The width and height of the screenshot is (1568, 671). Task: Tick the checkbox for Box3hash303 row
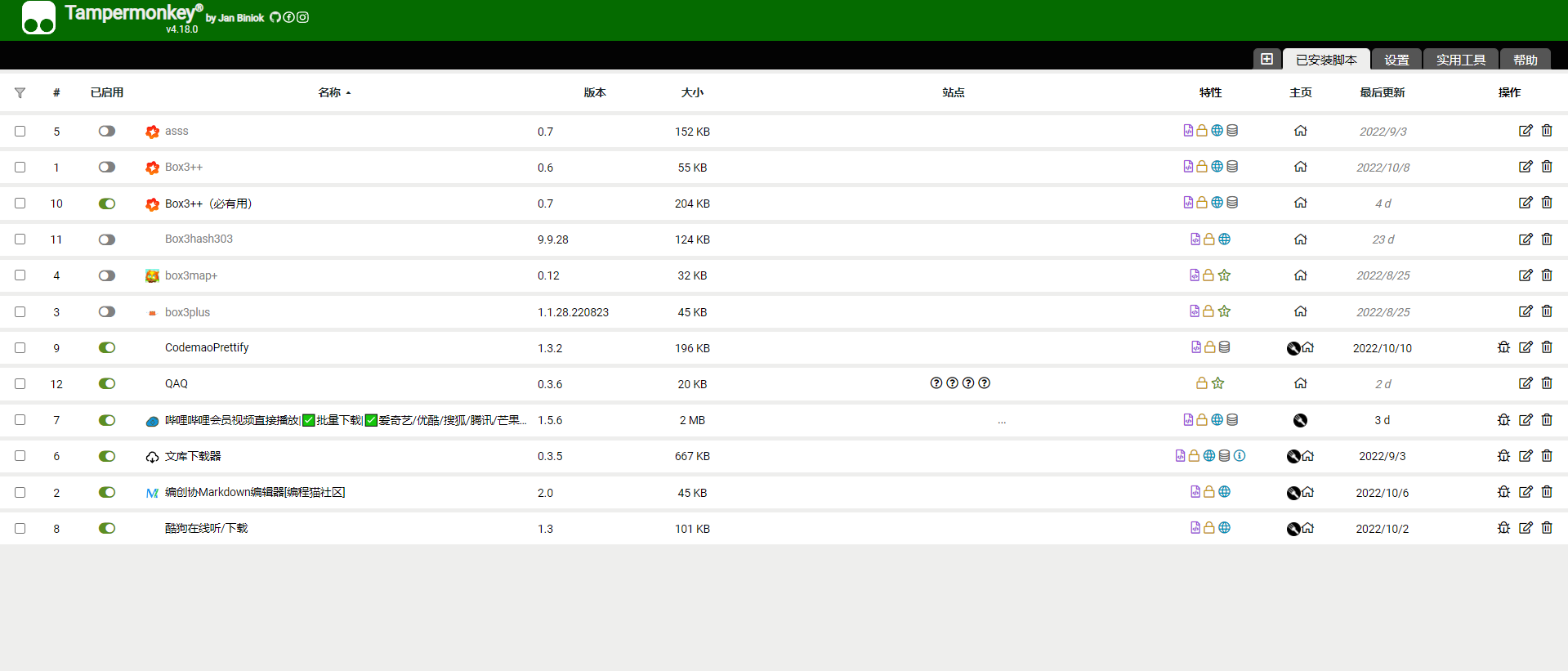pos(20,239)
